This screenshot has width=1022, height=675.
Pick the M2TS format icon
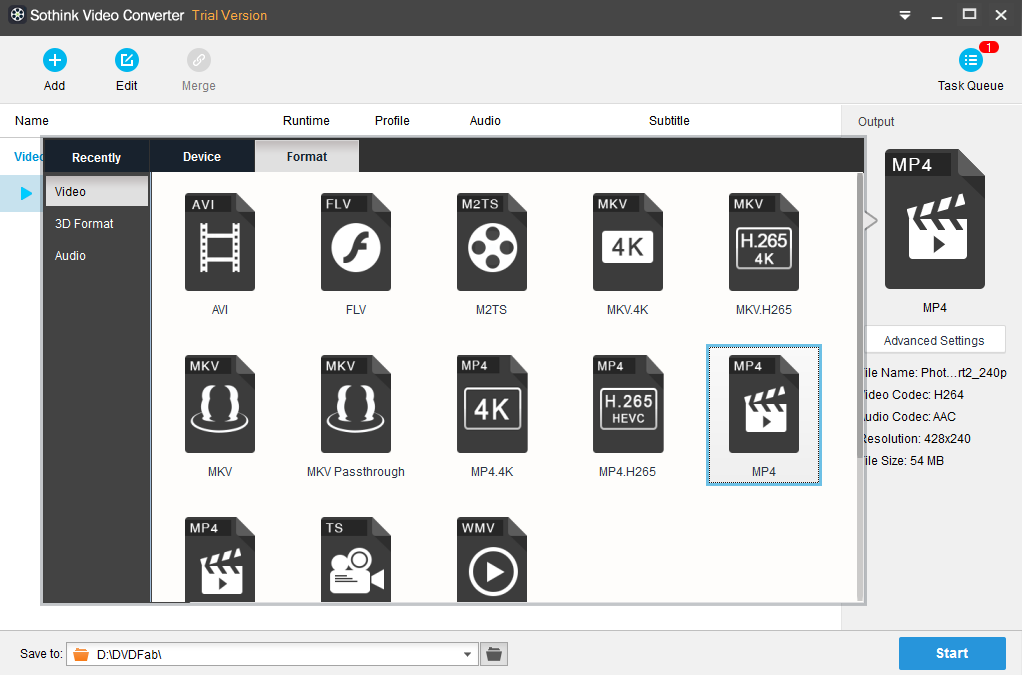491,242
